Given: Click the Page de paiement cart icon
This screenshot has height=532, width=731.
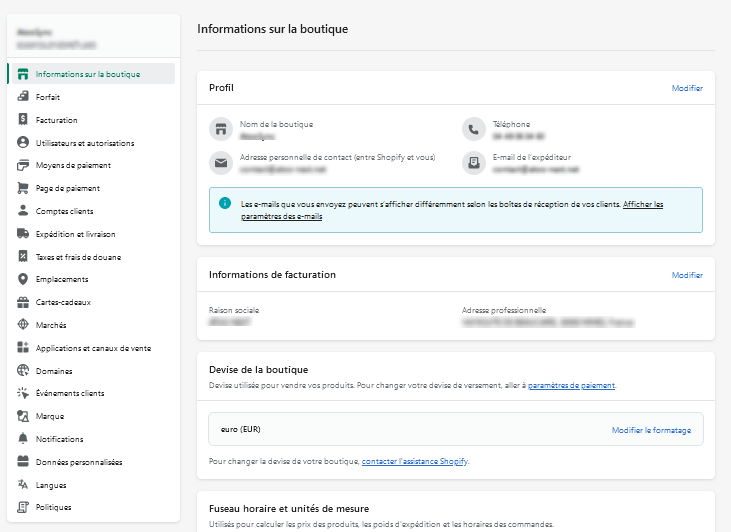Looking at the screenshot, I should [23, 188].
